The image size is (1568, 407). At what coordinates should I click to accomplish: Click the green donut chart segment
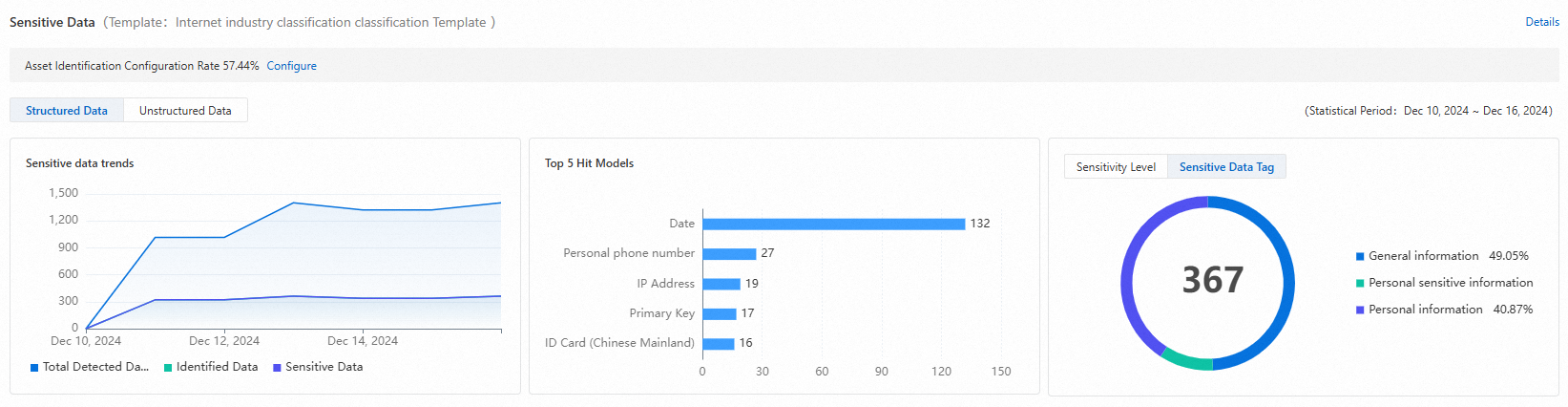click(1188, 360)
